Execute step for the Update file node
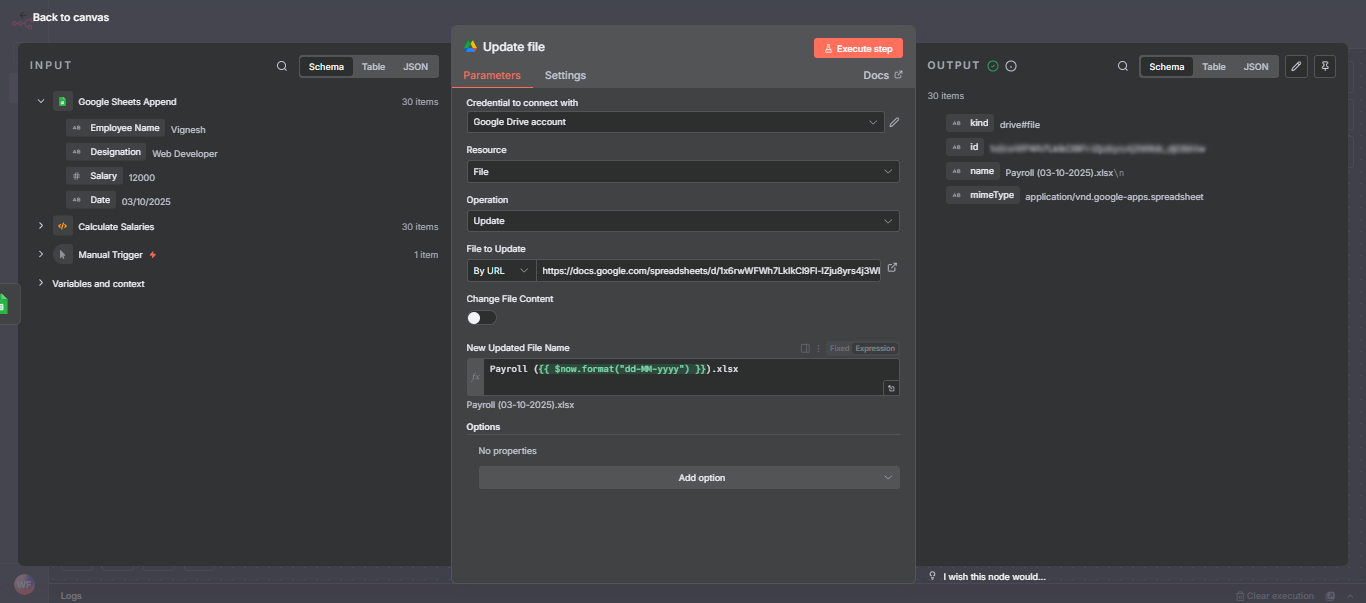This screenshot has width=1366, height=603. coord(857,47)
